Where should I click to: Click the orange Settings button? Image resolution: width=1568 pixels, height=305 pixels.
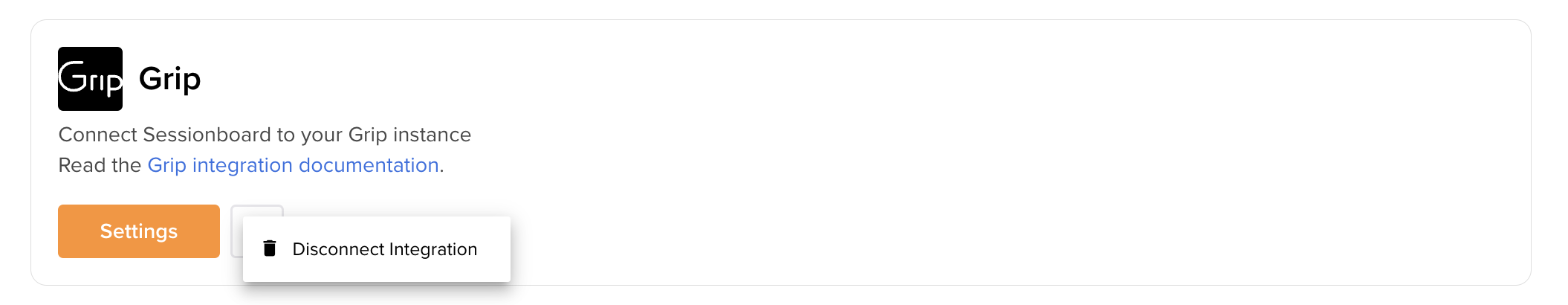[139, 231]
